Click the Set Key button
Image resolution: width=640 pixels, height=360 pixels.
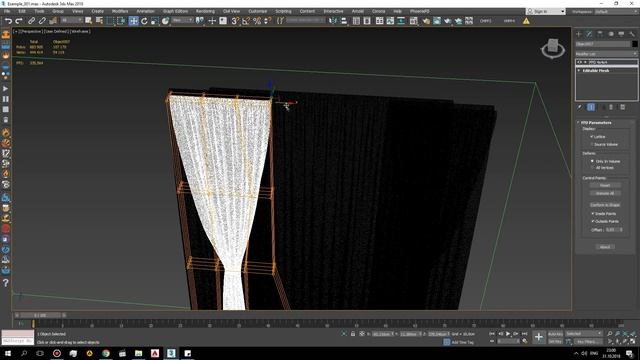click(555, 341)
